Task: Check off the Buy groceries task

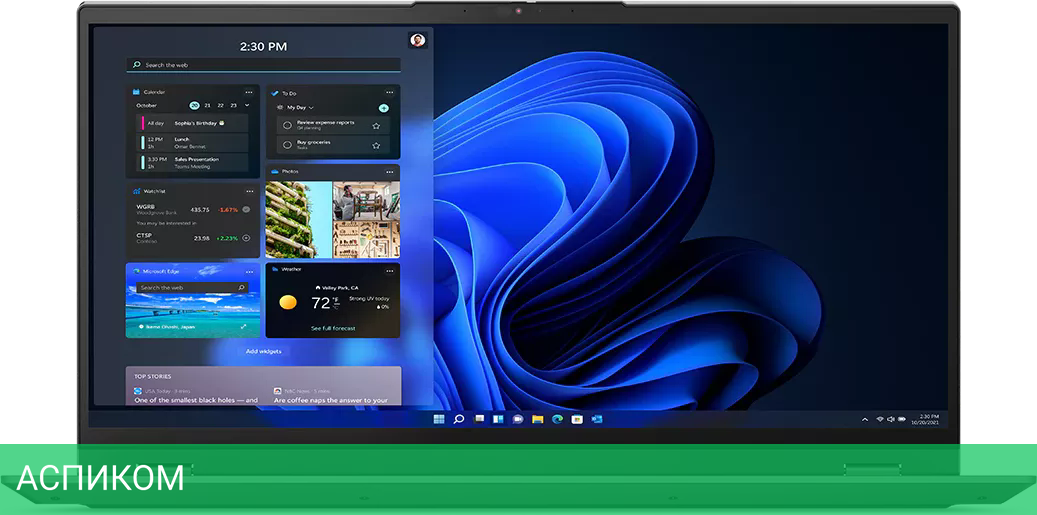Action: coord(287,145)
